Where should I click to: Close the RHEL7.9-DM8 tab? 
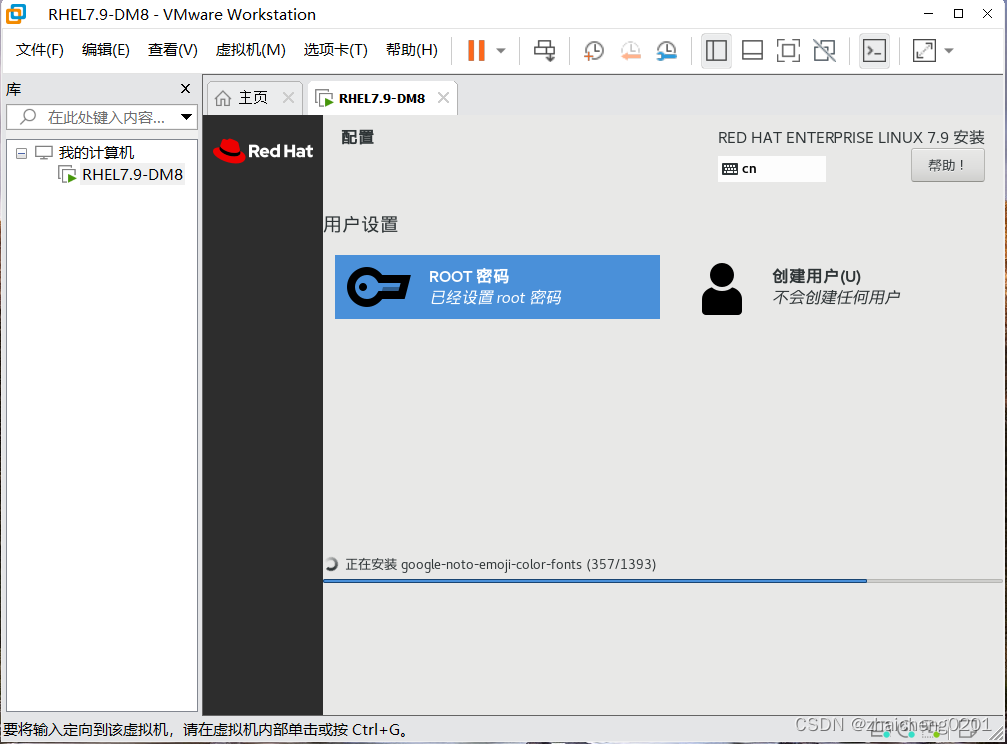coord(443,98)
